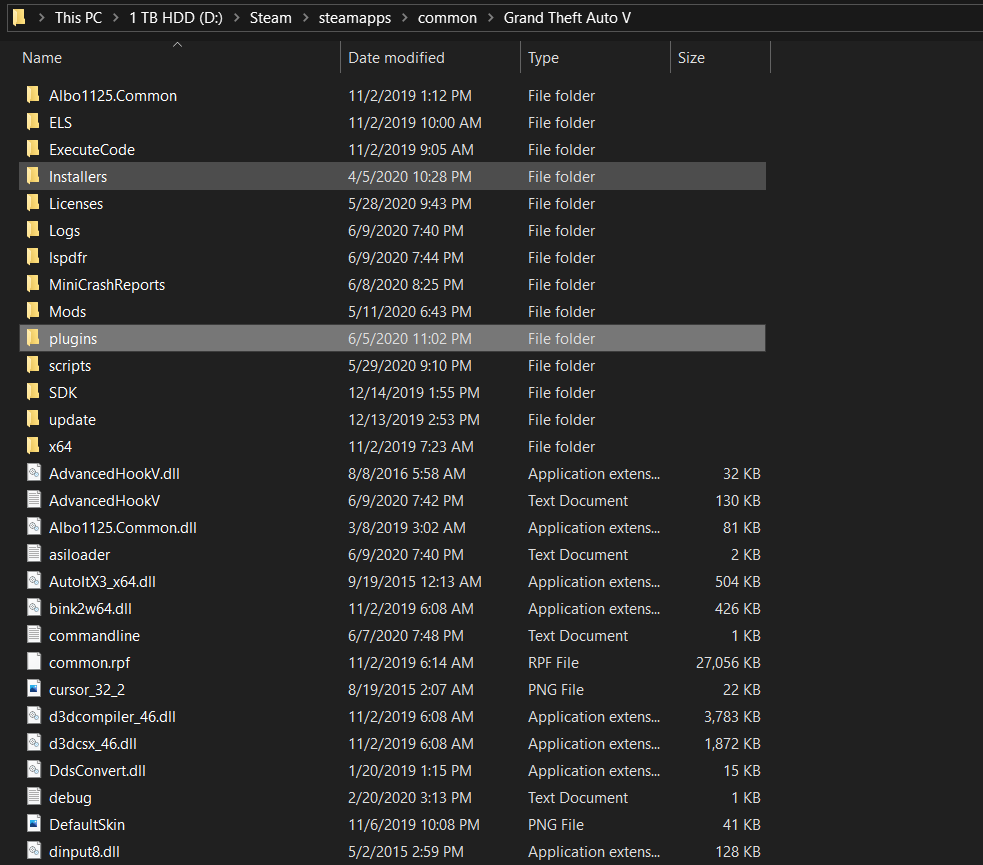Go to This PC in the breadcrumb
The image size is (983, 865).
[x=78, y=18]
